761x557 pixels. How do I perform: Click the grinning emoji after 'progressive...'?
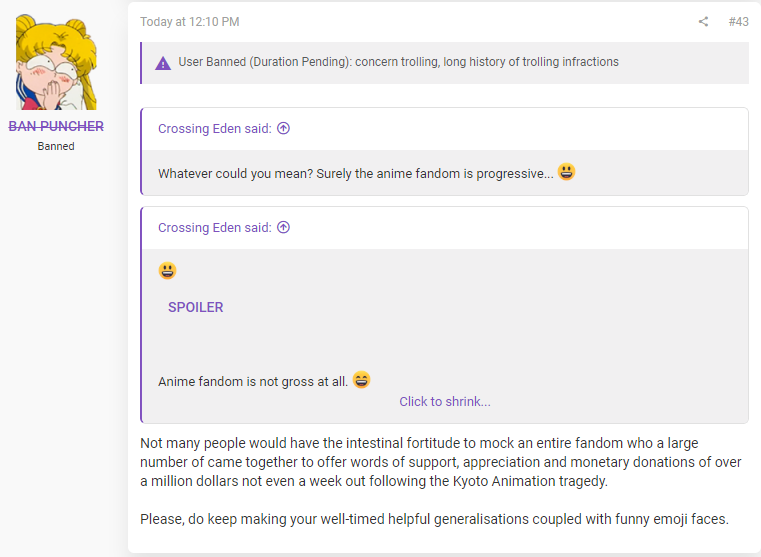coord(566,172)
